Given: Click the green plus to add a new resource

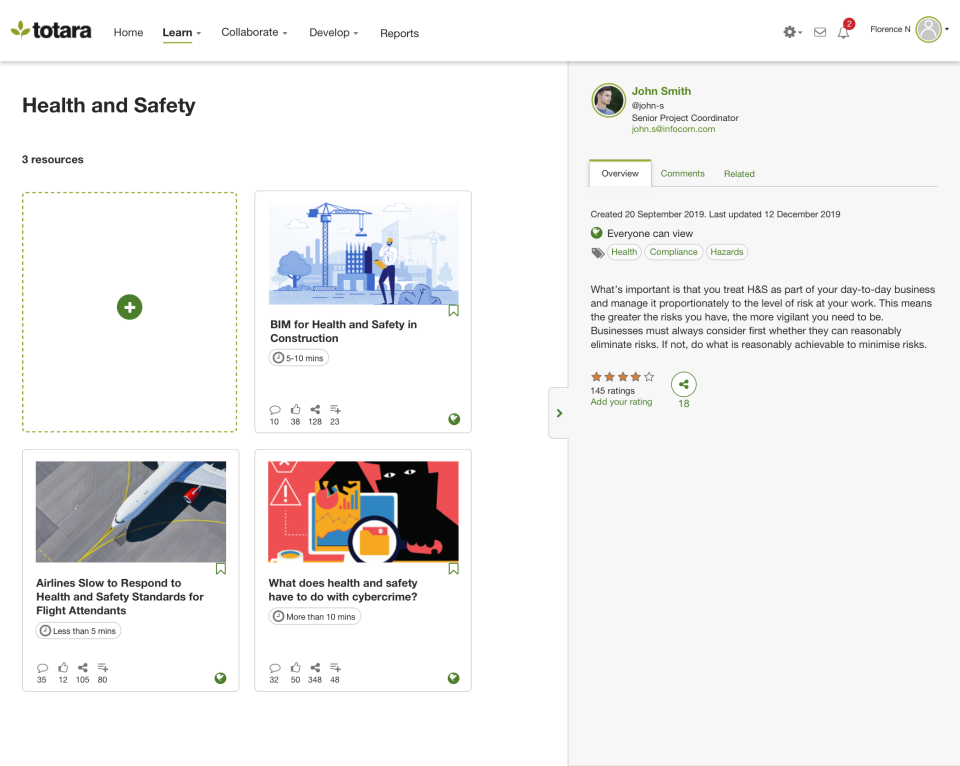Looking at the screenshot, I should [129, 307].
